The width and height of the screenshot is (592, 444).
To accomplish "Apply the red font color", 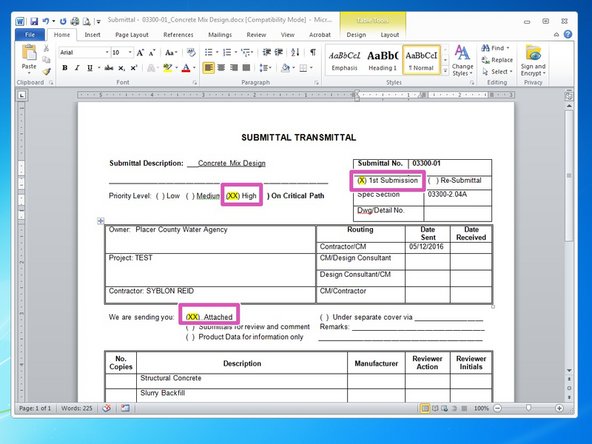I will (186, 68).
